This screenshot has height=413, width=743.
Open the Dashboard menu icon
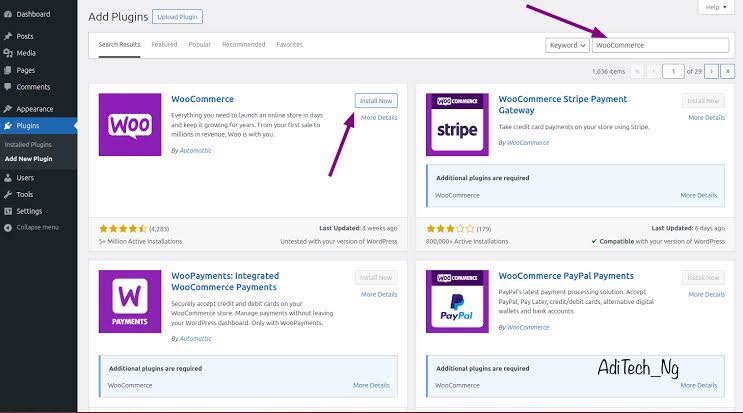(8, 14)
